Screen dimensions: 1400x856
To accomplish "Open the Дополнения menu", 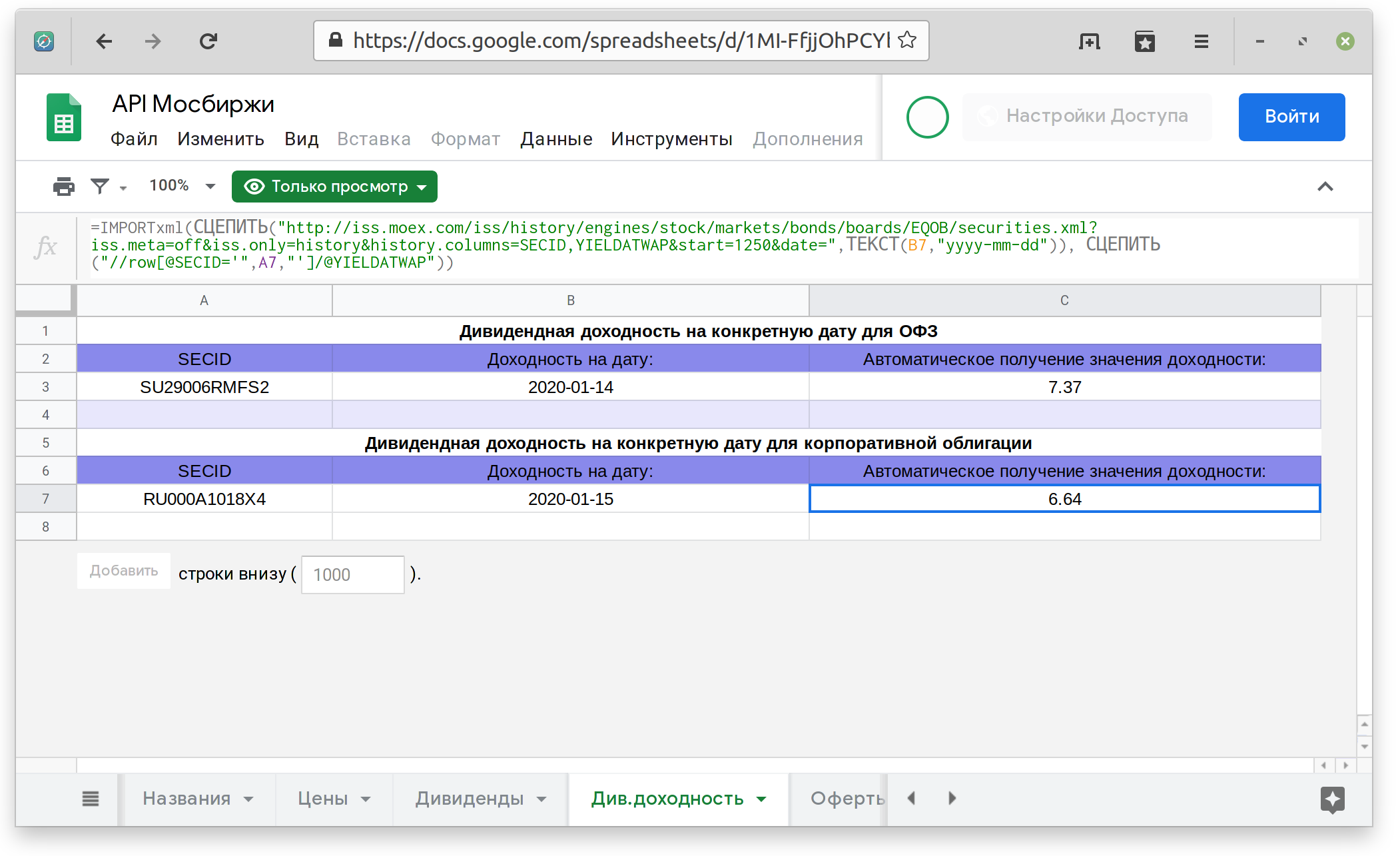I will pos(808,139).
